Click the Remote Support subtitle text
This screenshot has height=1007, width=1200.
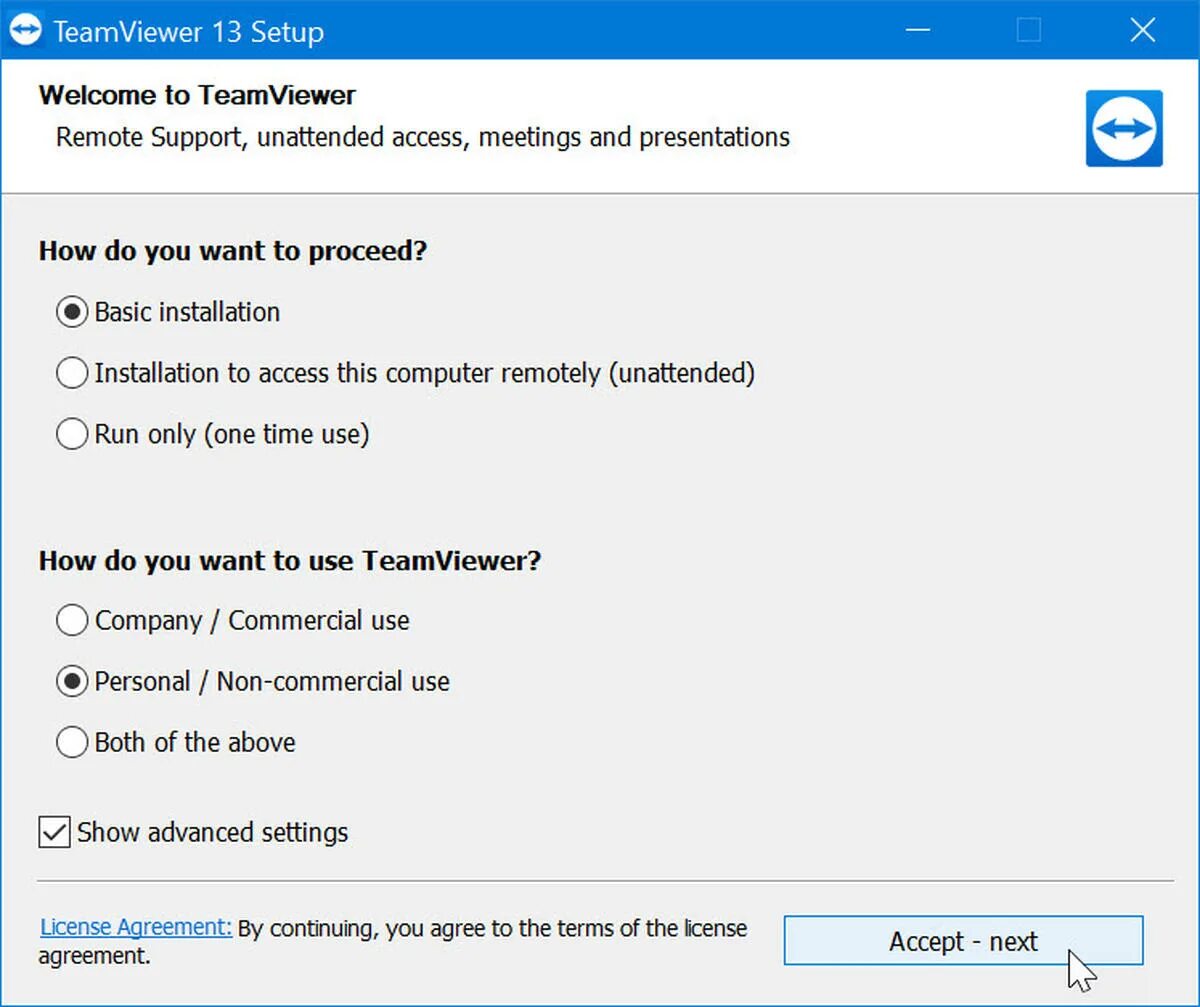422,136
